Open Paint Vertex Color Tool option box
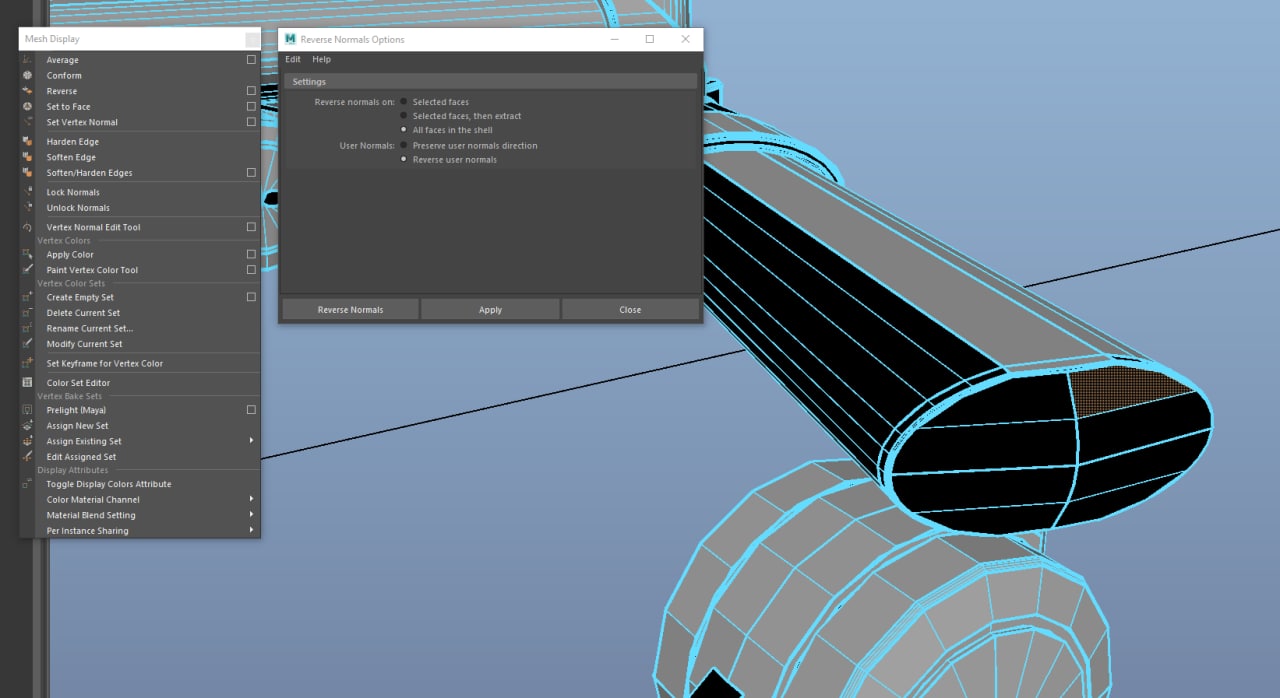 (251, 270)
